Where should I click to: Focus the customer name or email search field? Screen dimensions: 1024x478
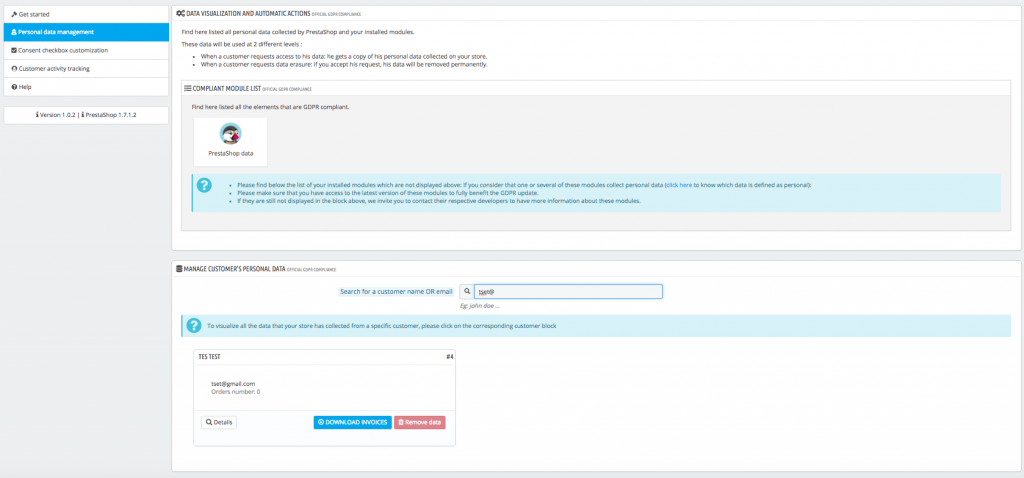coord(568,291)
